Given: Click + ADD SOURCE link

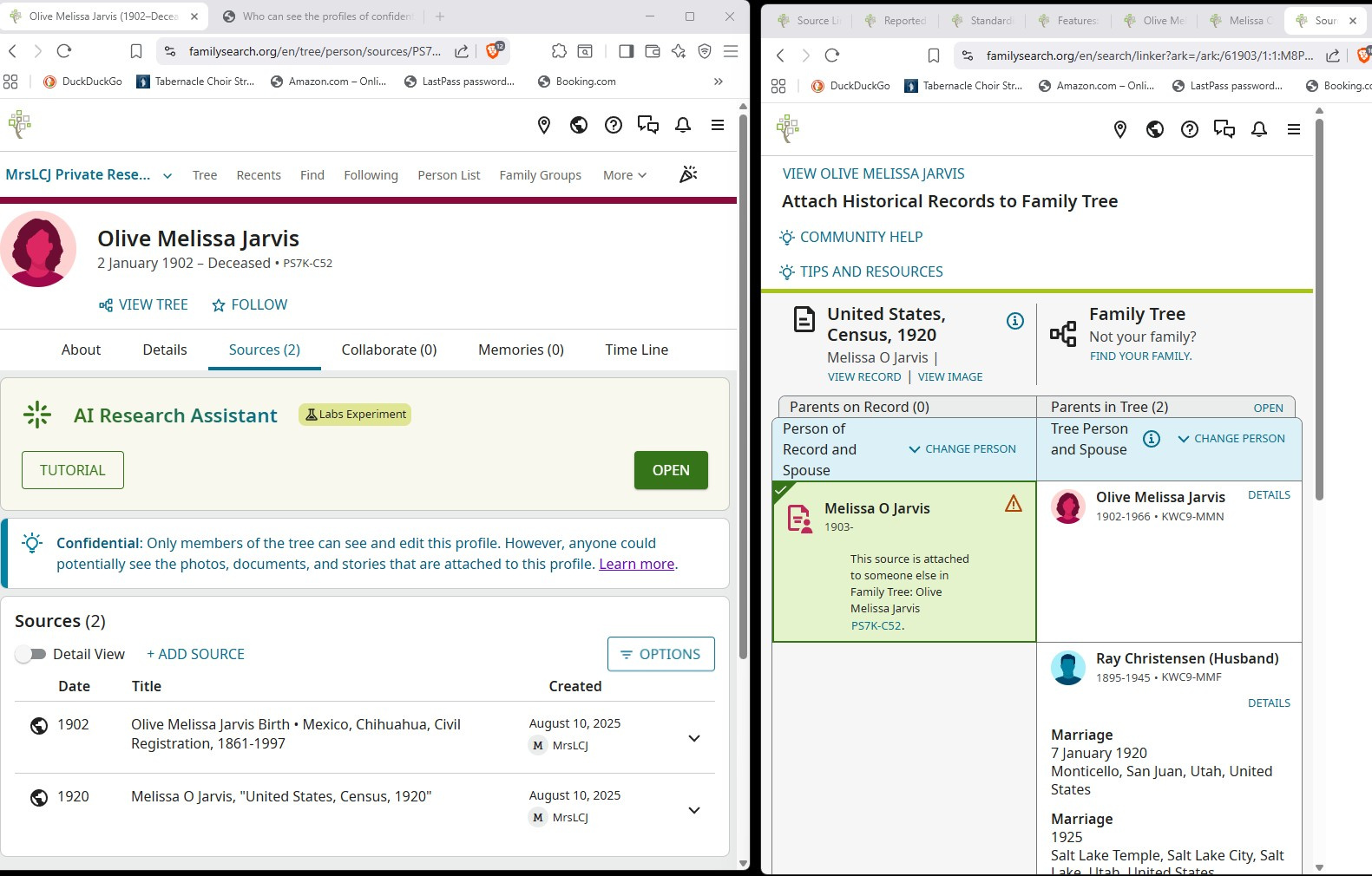Looking at the screenshot, I should (195, 654).
